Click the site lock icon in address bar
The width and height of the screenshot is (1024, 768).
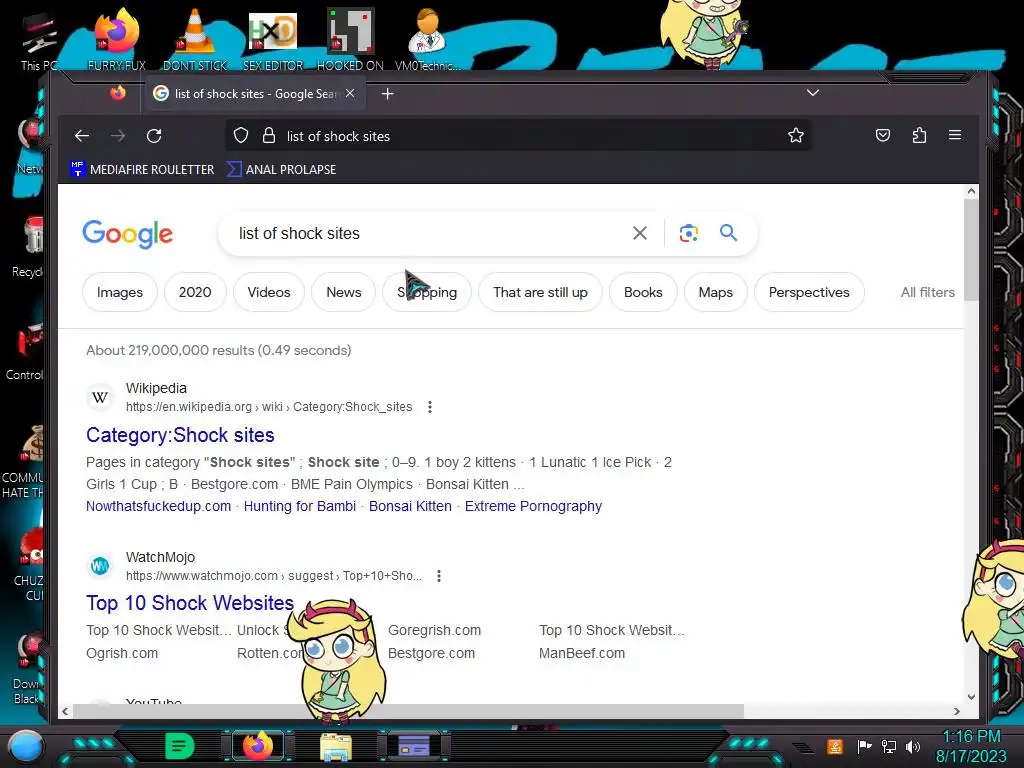pyautogui.click(x=268, y=136)
